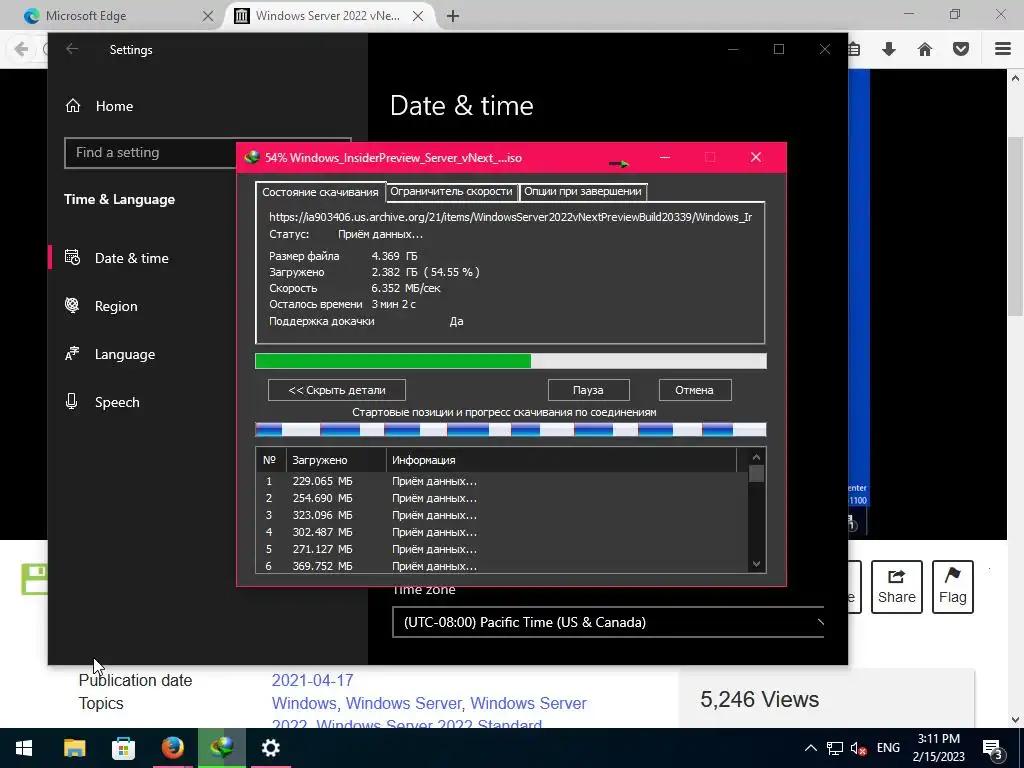This screenshot has width=1024, height=768.
Task: Click the № column header
Action: click(270, 460)
